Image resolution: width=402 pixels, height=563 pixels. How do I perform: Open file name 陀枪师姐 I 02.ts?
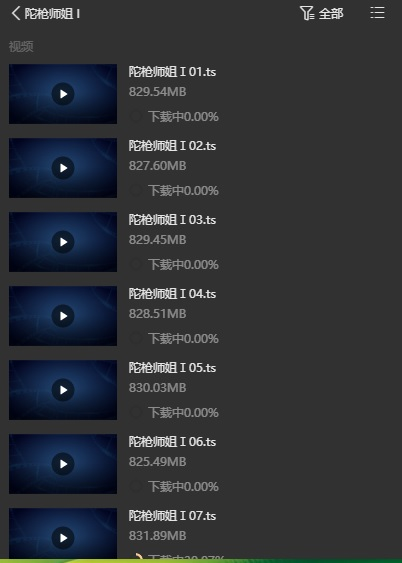(x=172, y=146)
